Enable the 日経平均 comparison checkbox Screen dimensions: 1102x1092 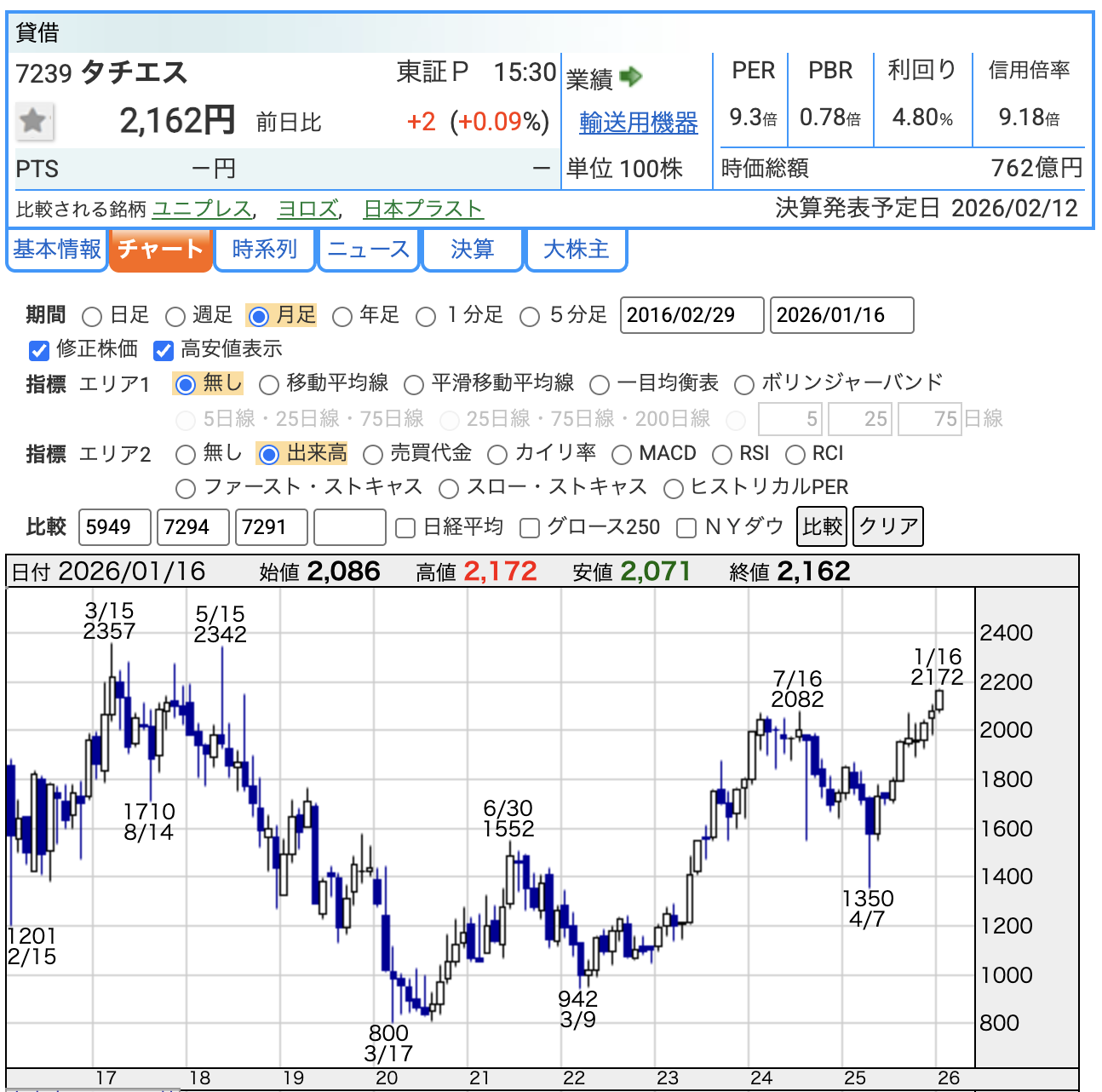click(406, 528)
